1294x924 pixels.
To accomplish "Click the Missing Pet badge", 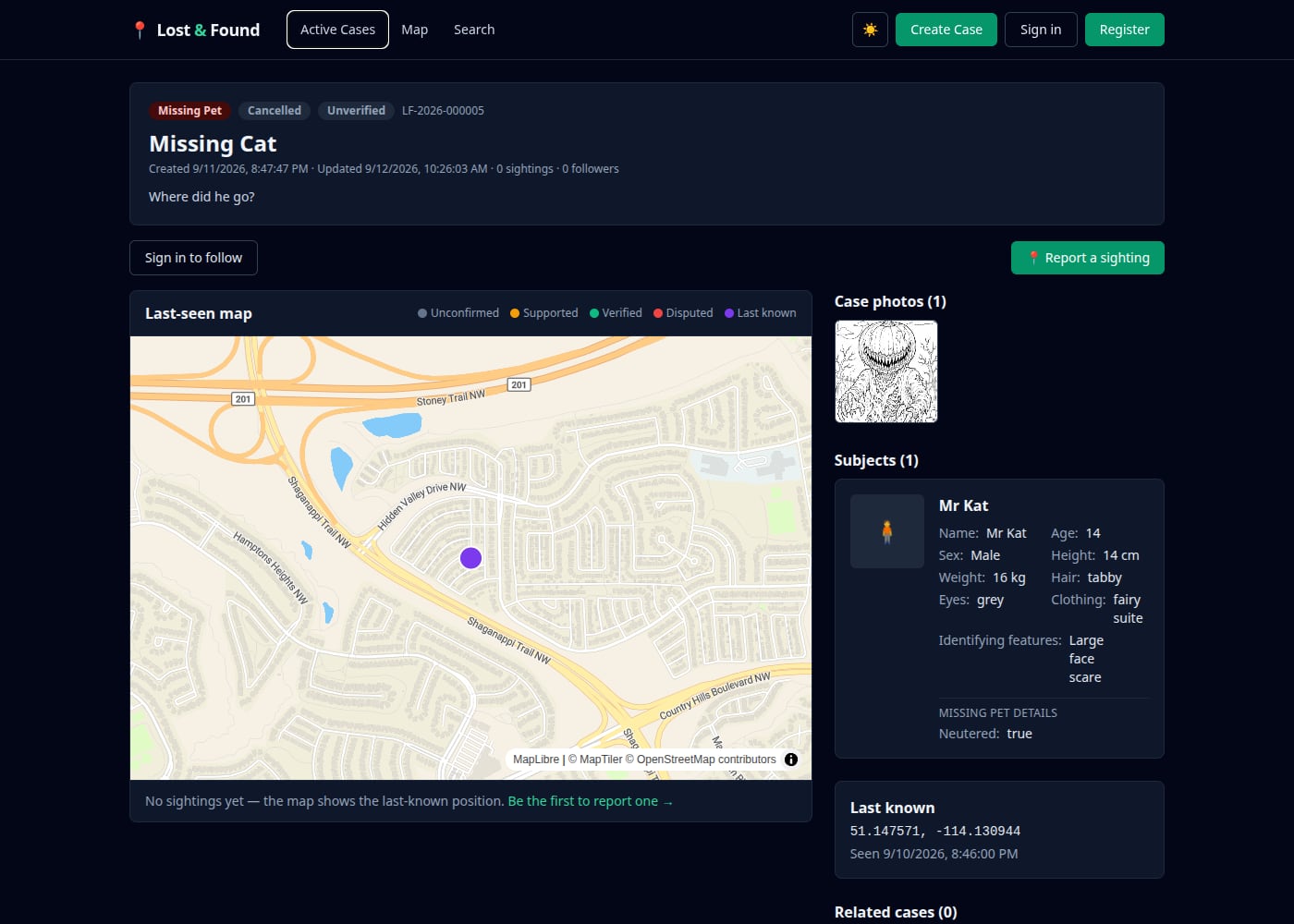I will click(x=189, y=111).
